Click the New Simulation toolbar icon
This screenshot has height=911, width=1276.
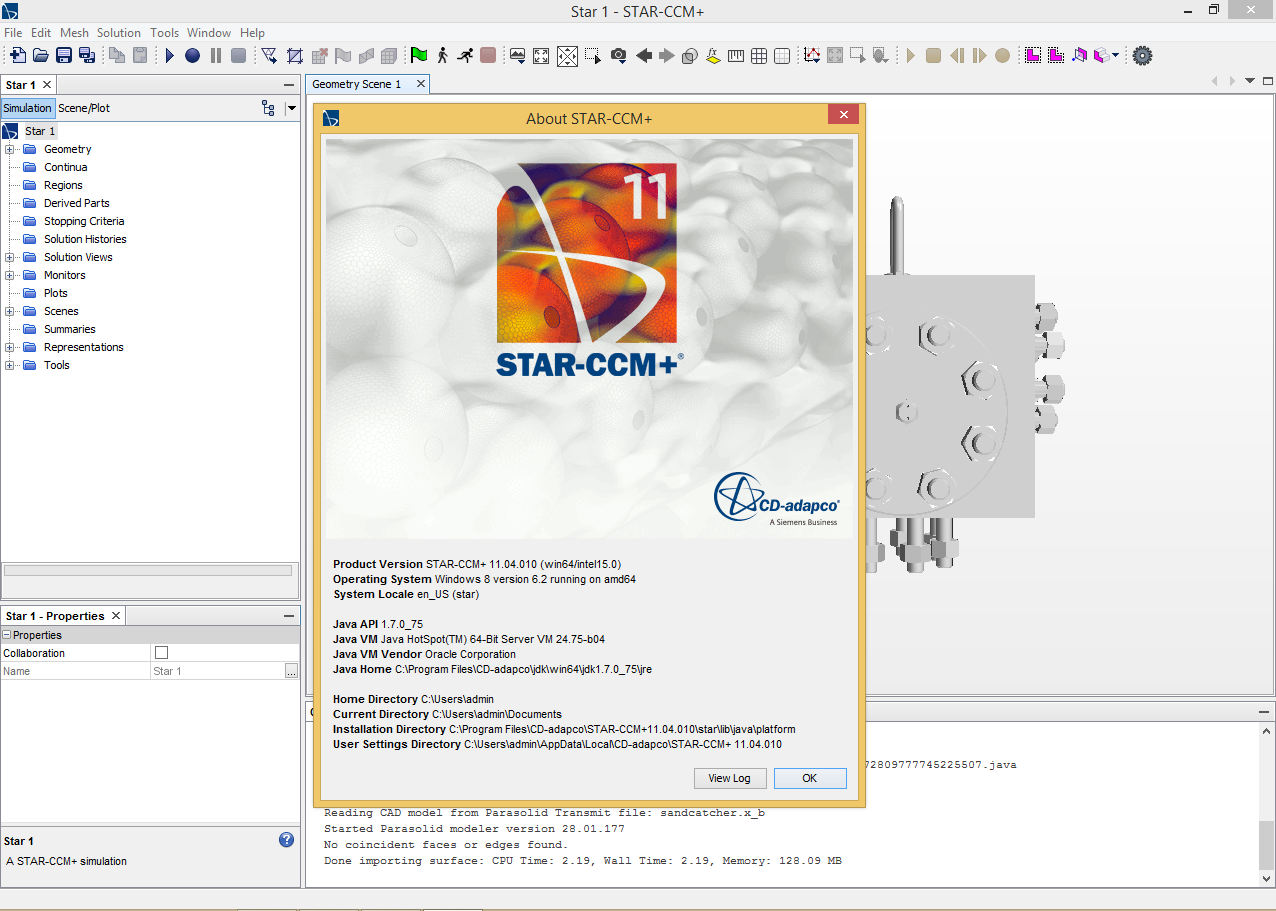pyautogui.click(x=17, y=56)
